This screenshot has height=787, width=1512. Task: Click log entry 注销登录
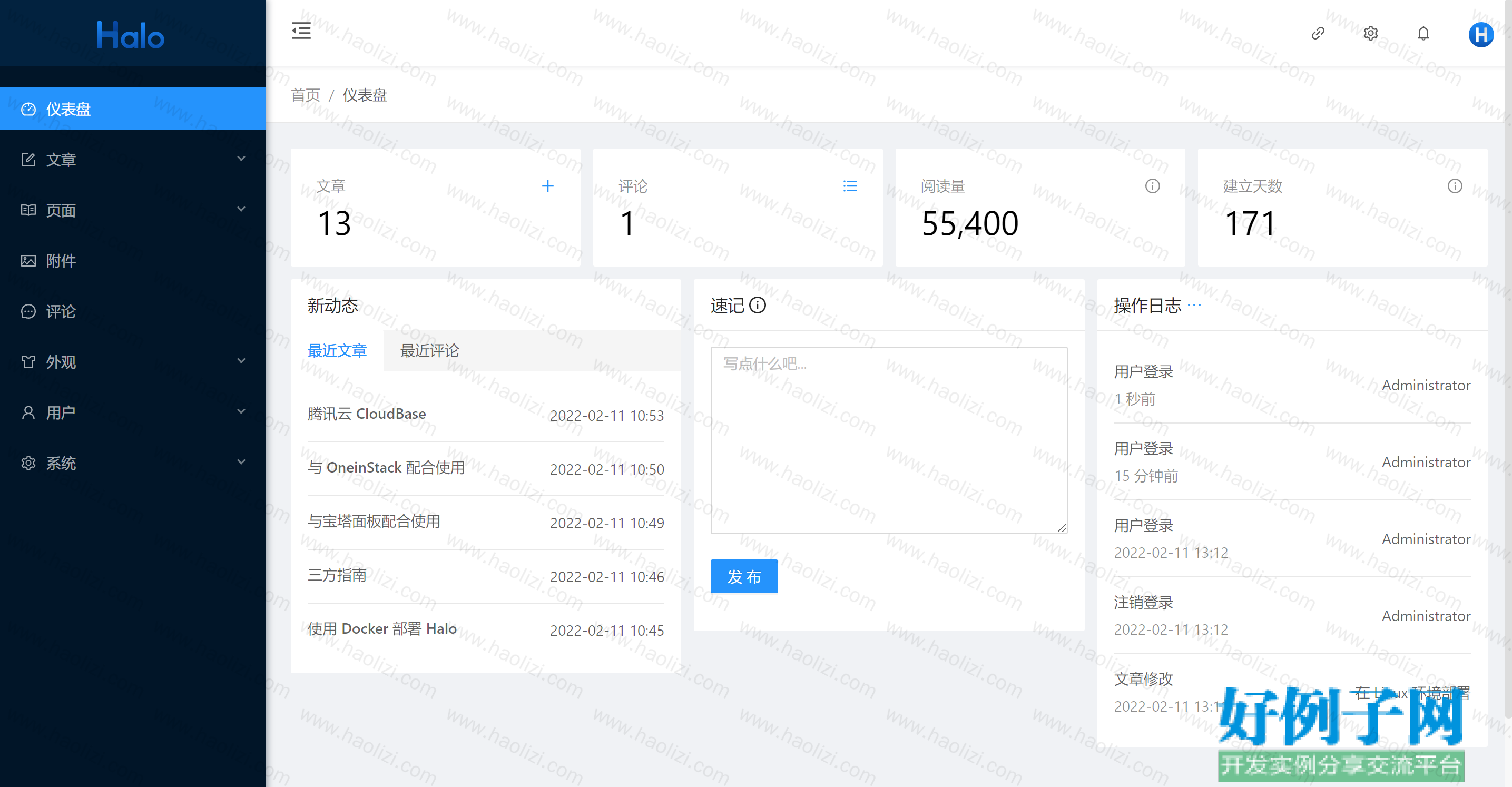[x=1292, y=616]
